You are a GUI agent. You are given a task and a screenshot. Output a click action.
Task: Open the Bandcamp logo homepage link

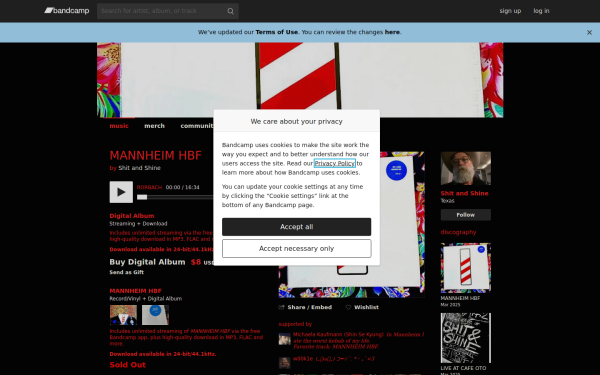pyautogui.click(x=67, y=11)
